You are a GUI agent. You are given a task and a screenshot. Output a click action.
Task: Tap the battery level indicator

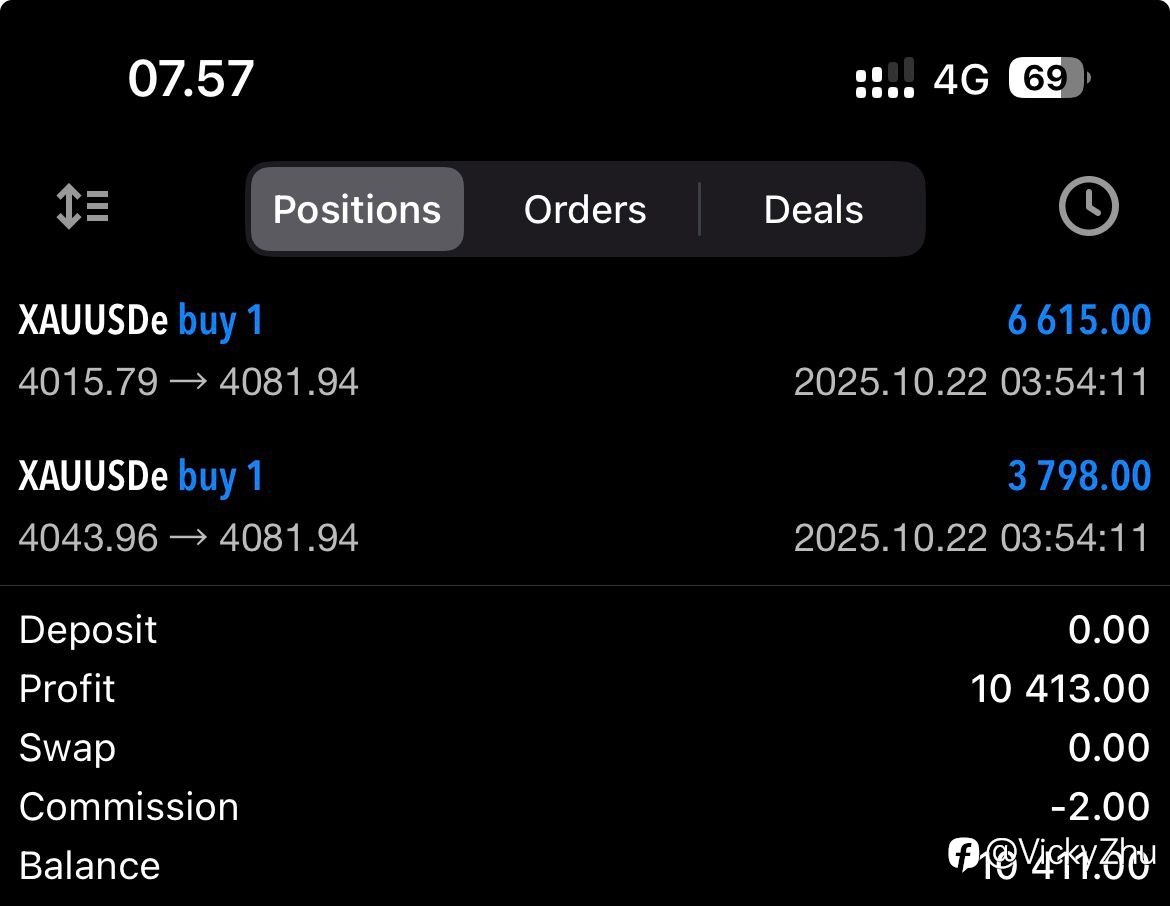pyautogui.click(x=1048, y=78)
